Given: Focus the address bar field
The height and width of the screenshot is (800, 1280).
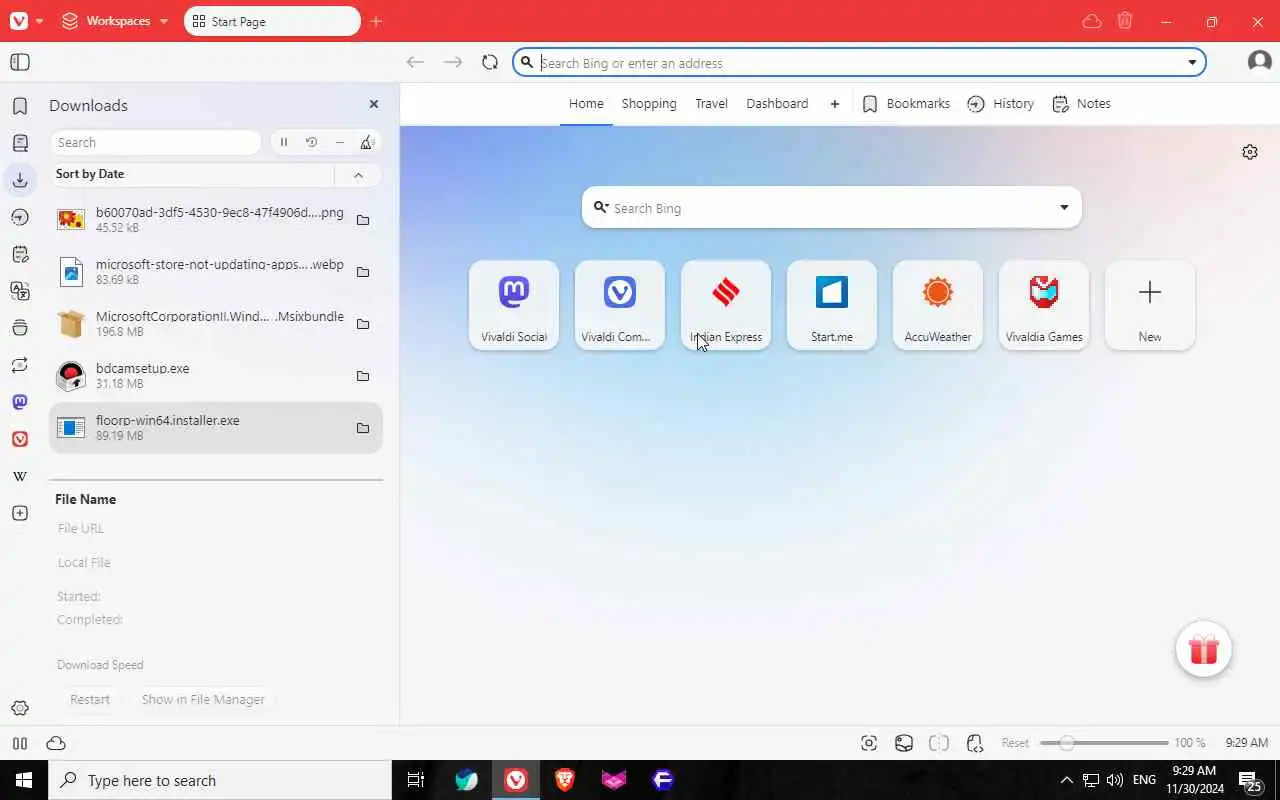Looking at the screenshot, I should [x=858, y=63].
